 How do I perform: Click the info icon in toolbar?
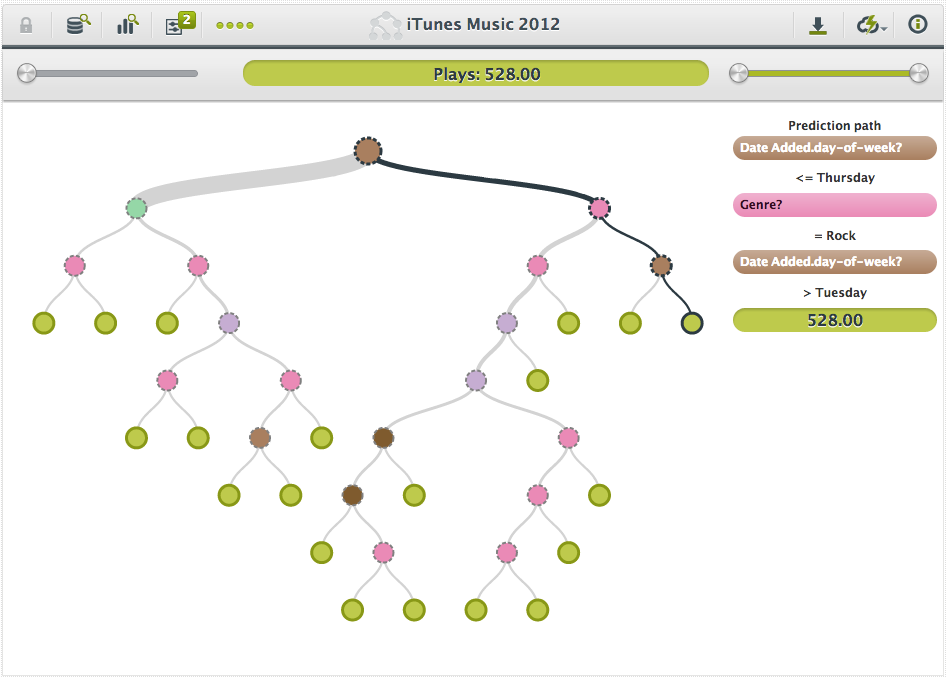click(917, 25)
